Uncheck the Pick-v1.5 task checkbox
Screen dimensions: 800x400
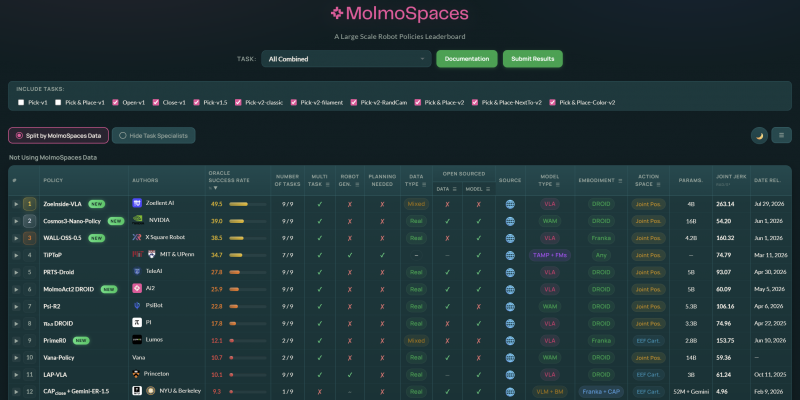coord(196,103)
